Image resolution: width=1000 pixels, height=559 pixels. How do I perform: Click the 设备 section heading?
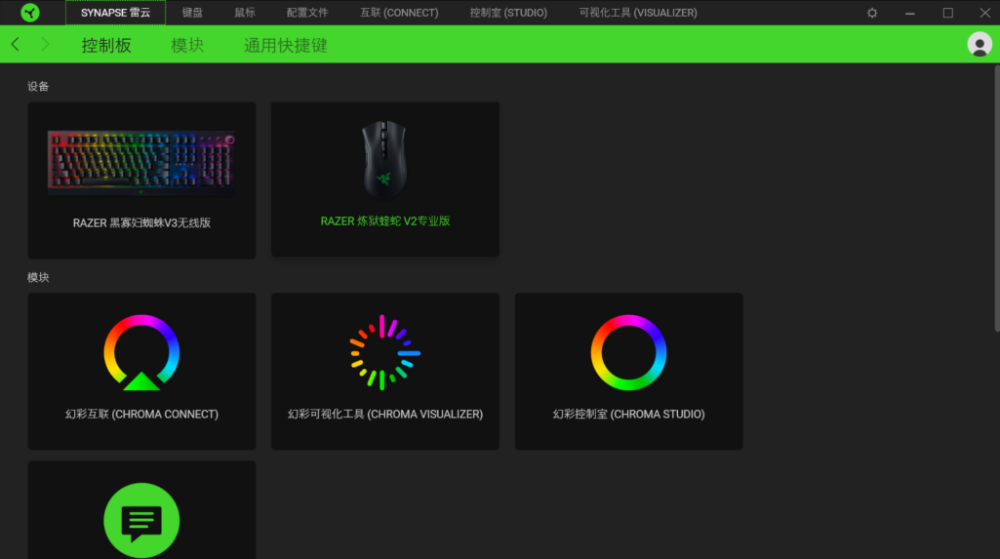38,87
